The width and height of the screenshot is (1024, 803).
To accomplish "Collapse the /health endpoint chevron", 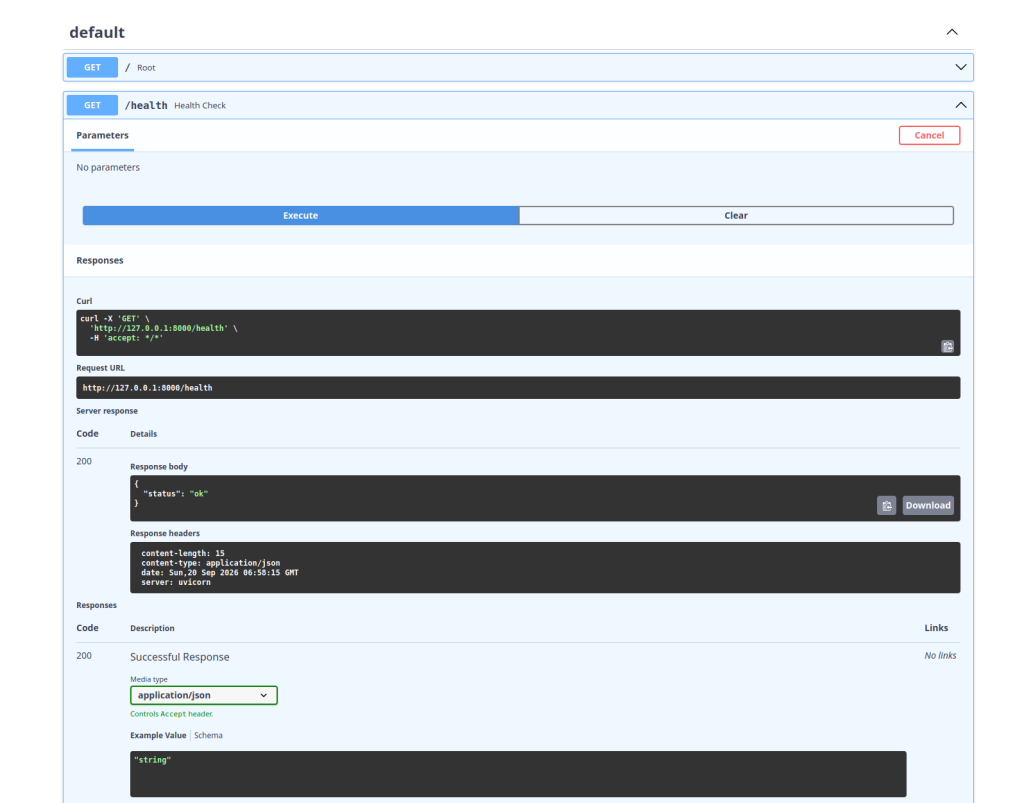I will pyautogui.click(x=961, y=105).
